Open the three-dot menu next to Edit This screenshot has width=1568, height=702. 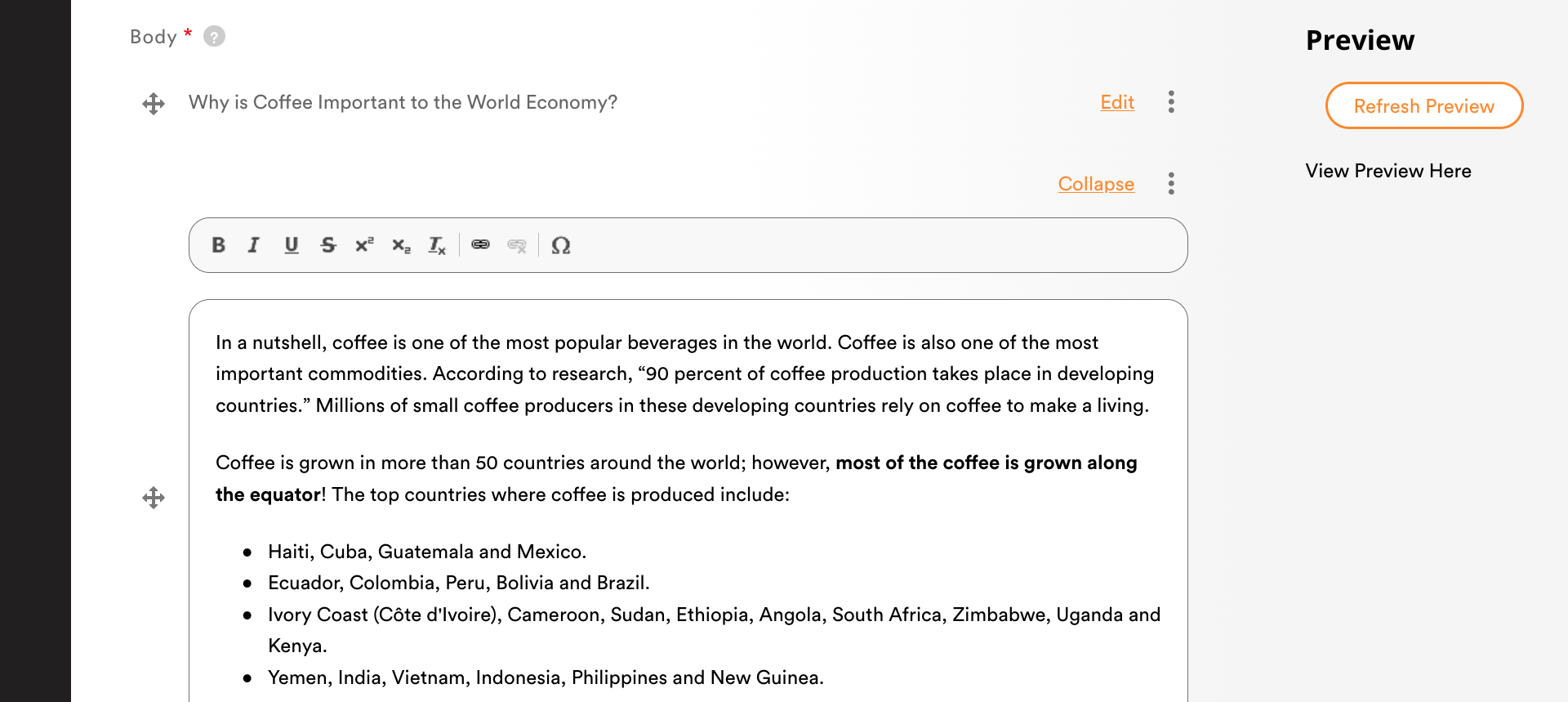click(1171, 102)
